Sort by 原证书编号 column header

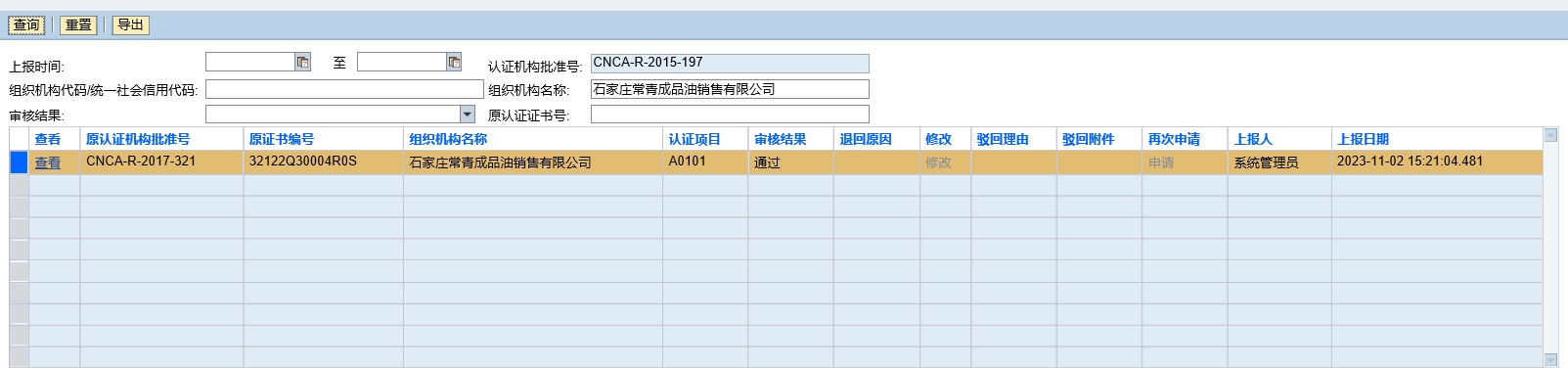coord(282,139)
